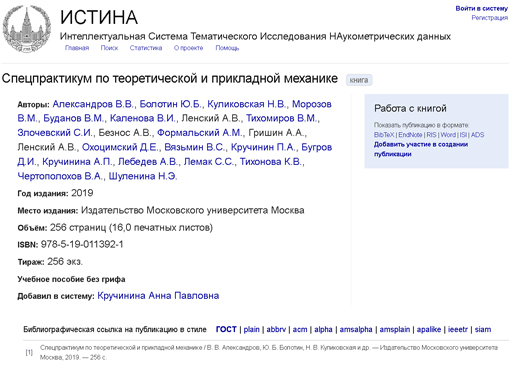Open the Поиск navigation link

(x=109, y=48)
